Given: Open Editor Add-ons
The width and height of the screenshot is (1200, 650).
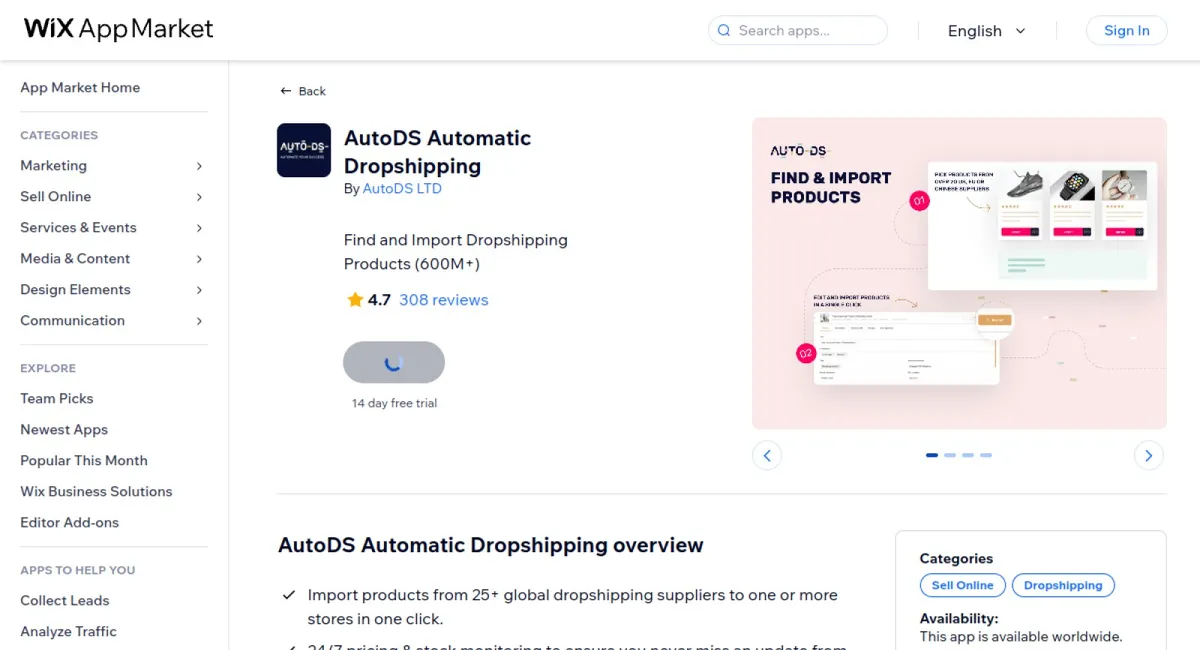Looking at the screenshot, I should [x=69, y=522].
